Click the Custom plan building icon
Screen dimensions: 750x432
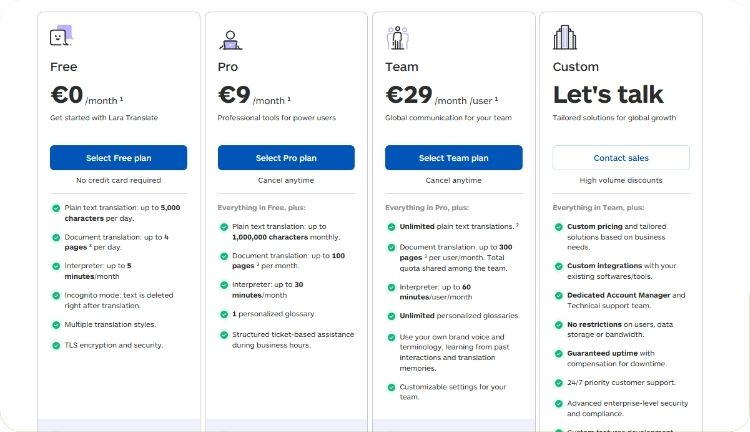[565, 37]
